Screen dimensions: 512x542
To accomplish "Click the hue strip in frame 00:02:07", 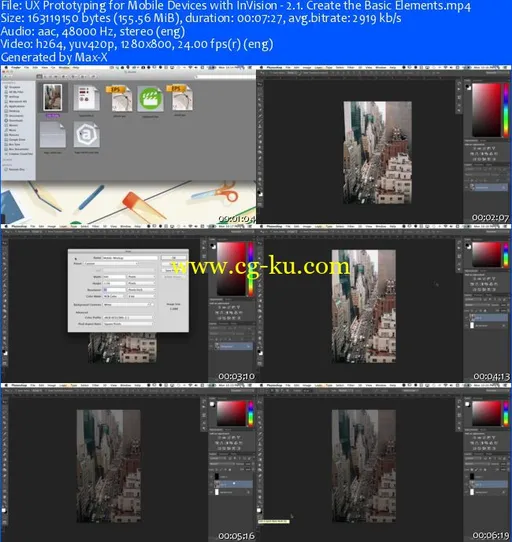I will tap(505, 110).
